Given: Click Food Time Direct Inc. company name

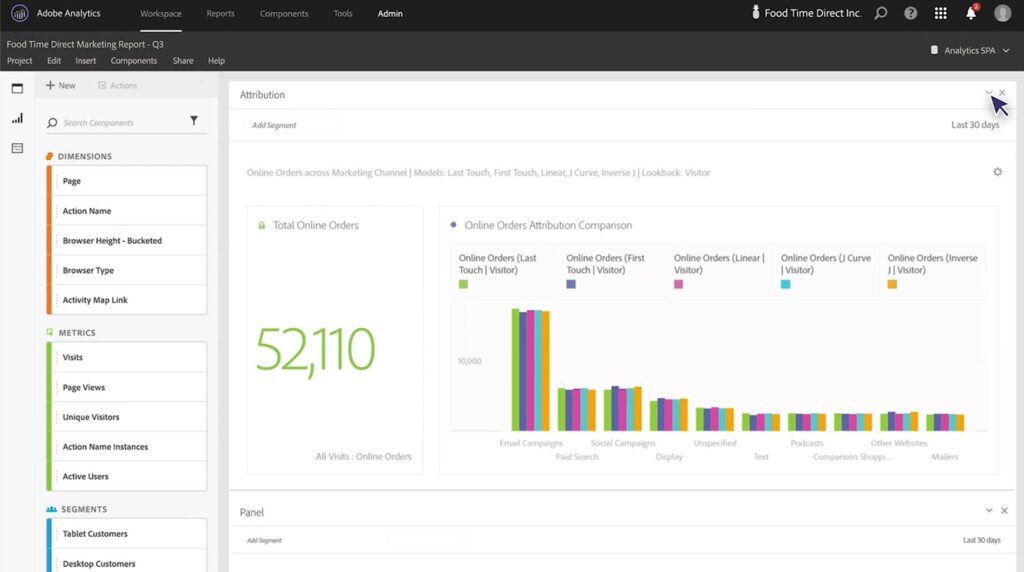Looking at the screenshot, I should click(812, 13).
